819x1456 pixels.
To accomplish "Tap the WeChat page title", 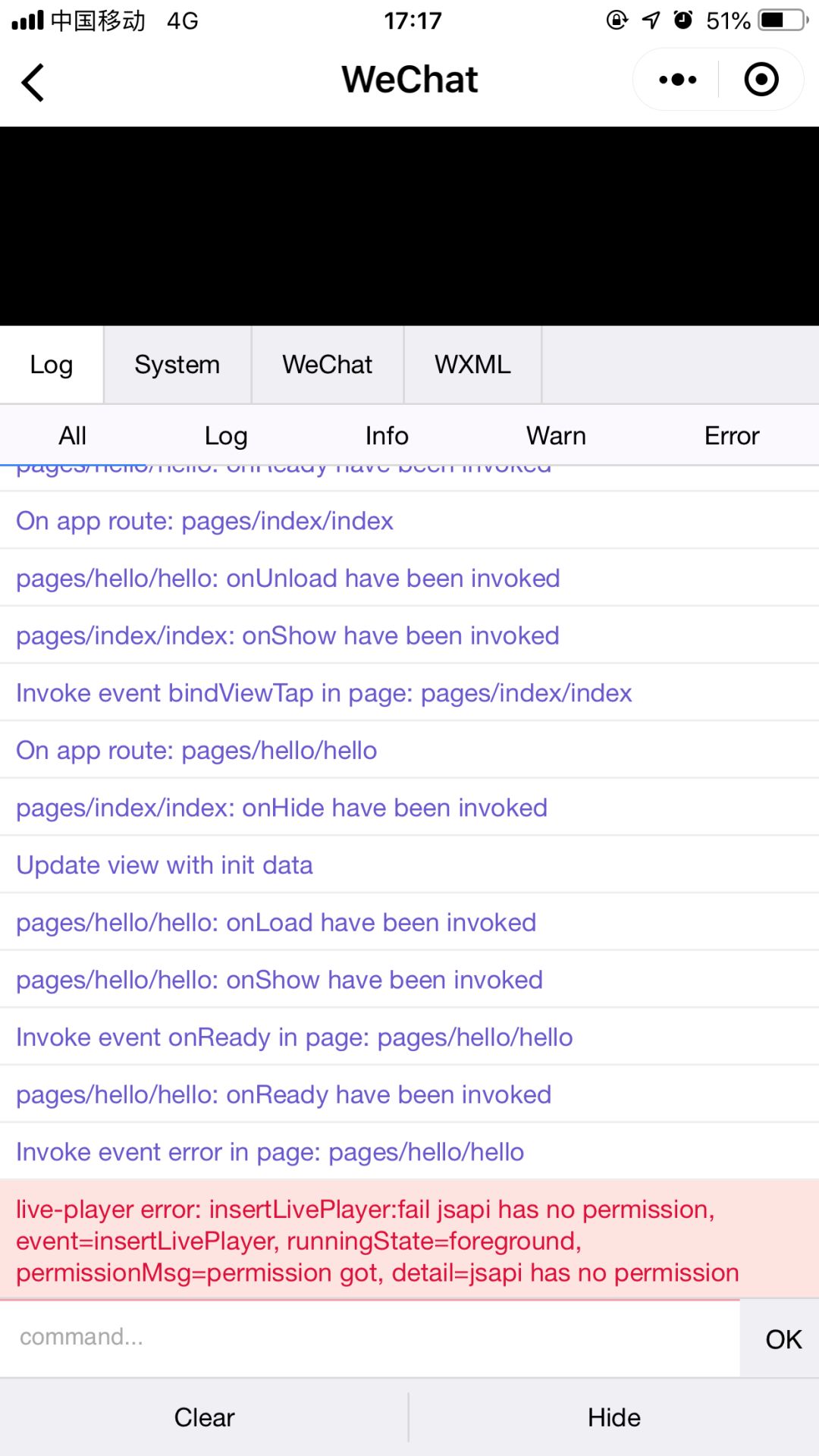I will pyautogui.click(x=409, y=80).
